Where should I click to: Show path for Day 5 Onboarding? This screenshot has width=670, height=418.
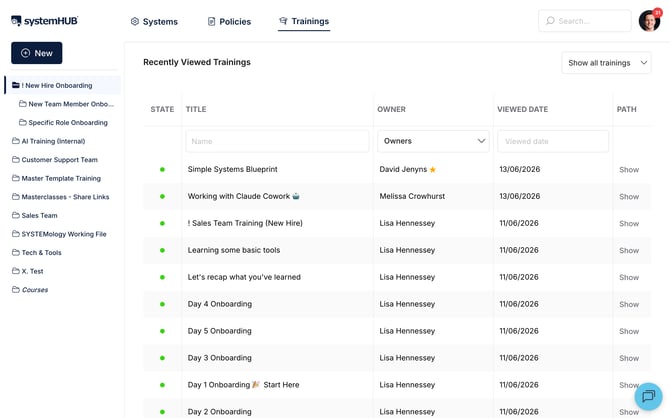pyautogui.click(x=629, y=331)
